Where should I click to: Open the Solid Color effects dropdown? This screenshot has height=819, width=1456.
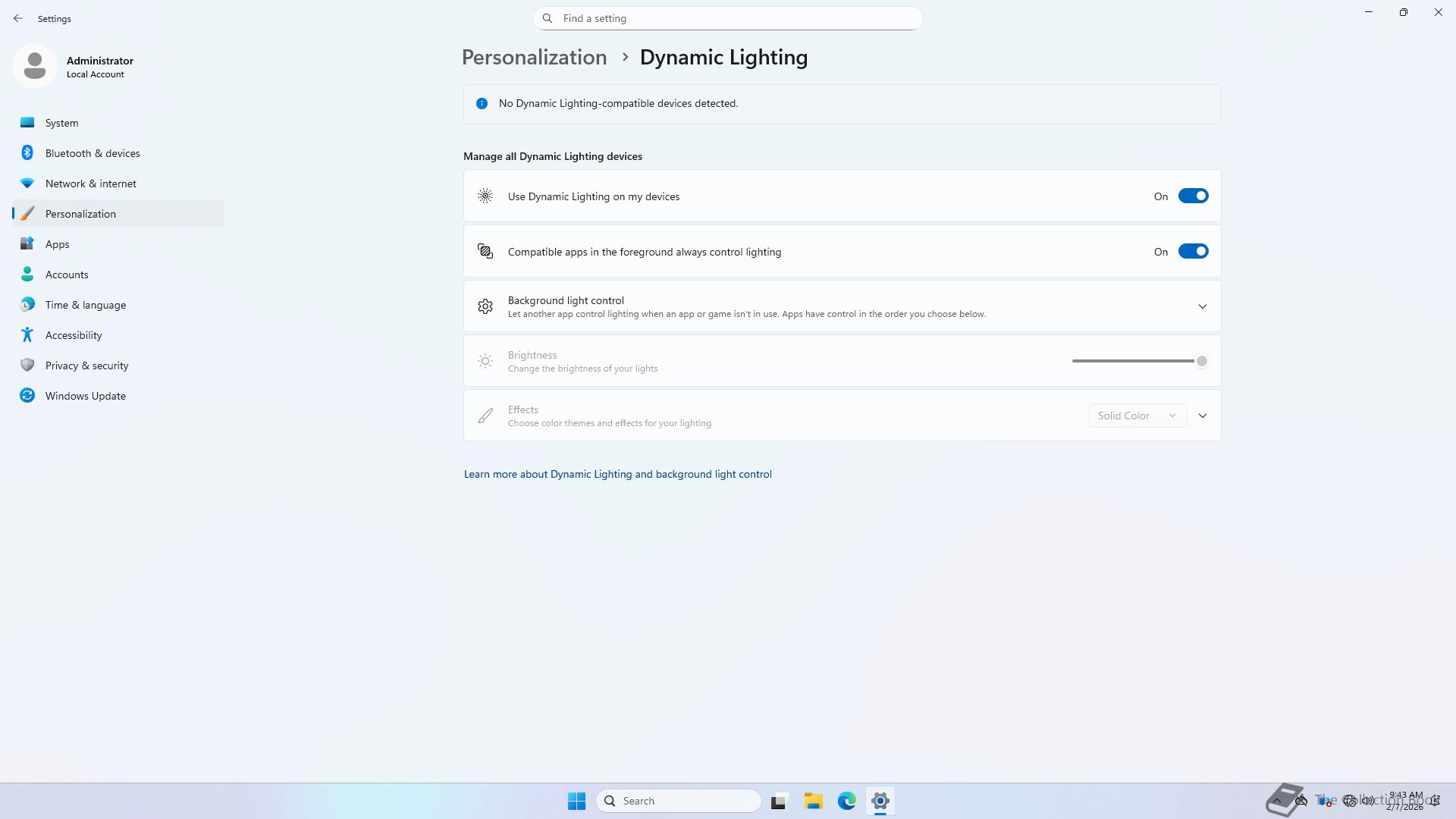point(1137,416)
